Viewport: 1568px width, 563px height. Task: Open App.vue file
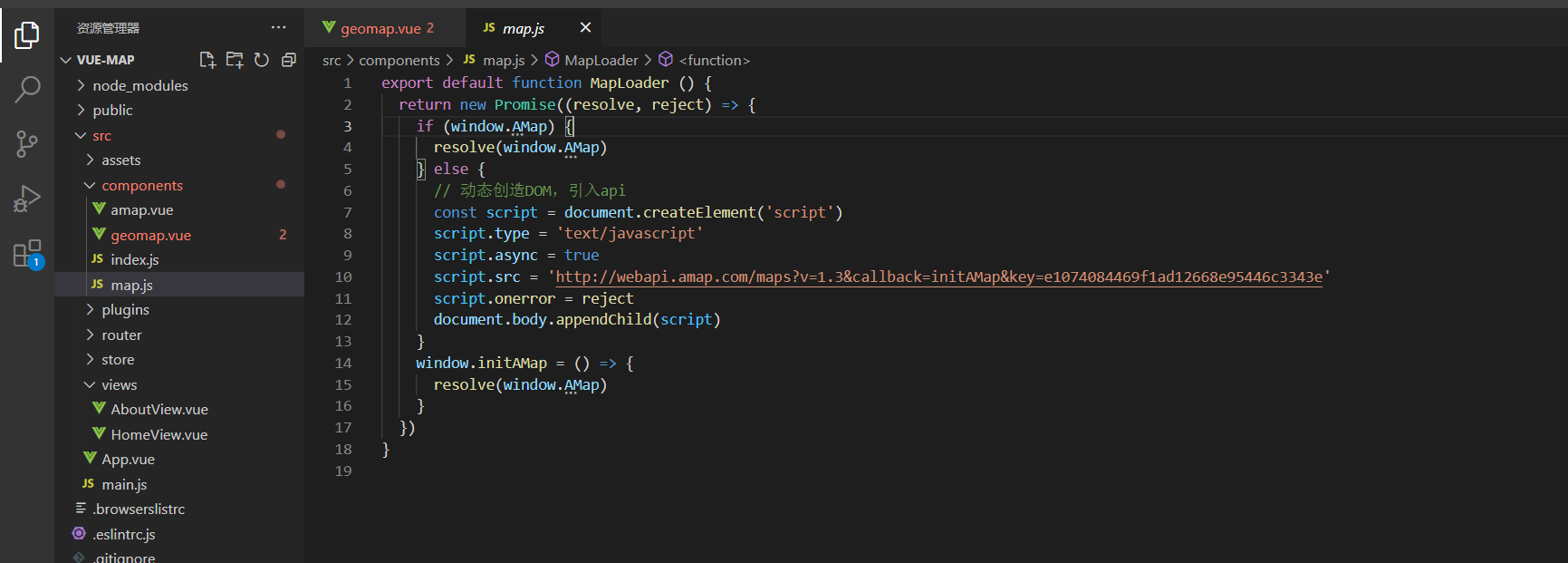click(179, 459)
